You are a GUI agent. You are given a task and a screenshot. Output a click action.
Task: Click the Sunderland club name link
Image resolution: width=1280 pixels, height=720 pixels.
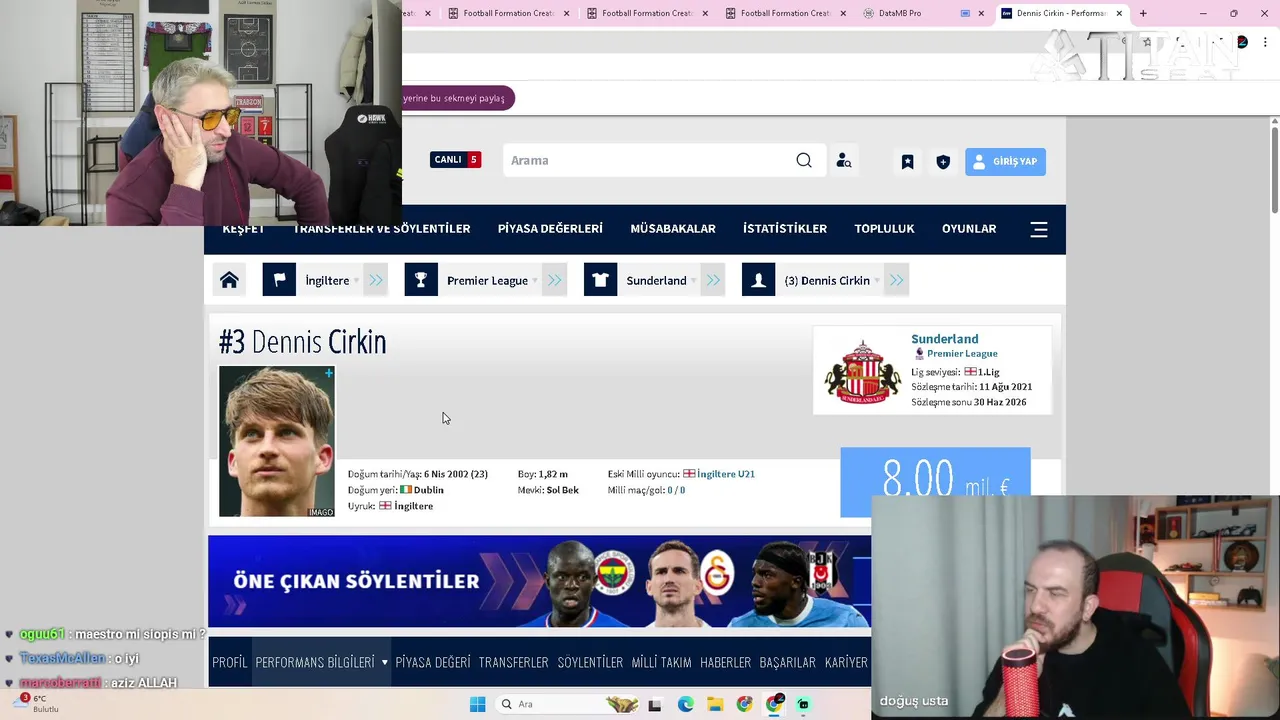945,339
